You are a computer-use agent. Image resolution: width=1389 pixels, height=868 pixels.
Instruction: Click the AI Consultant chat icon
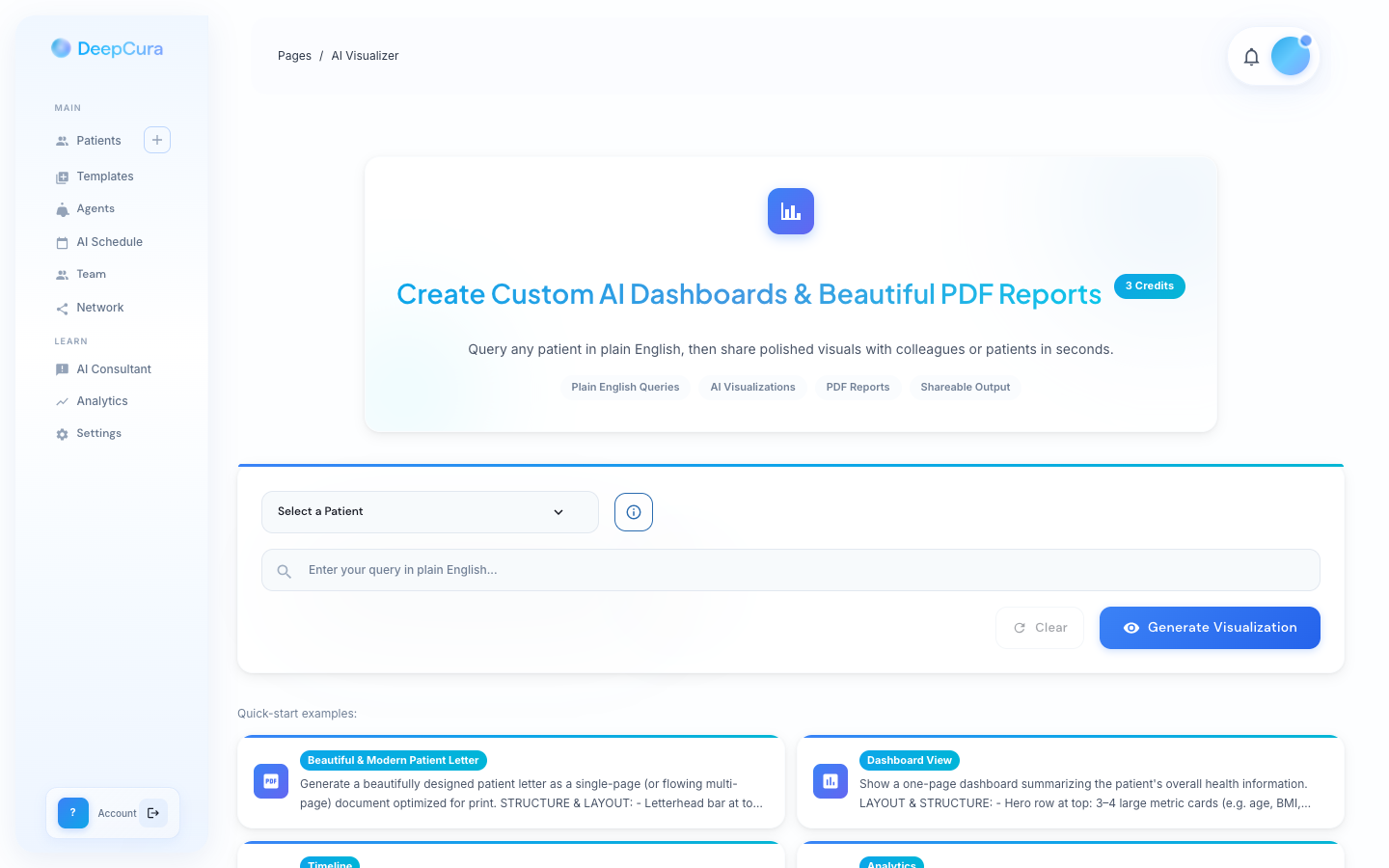click(x=62, y=369)
